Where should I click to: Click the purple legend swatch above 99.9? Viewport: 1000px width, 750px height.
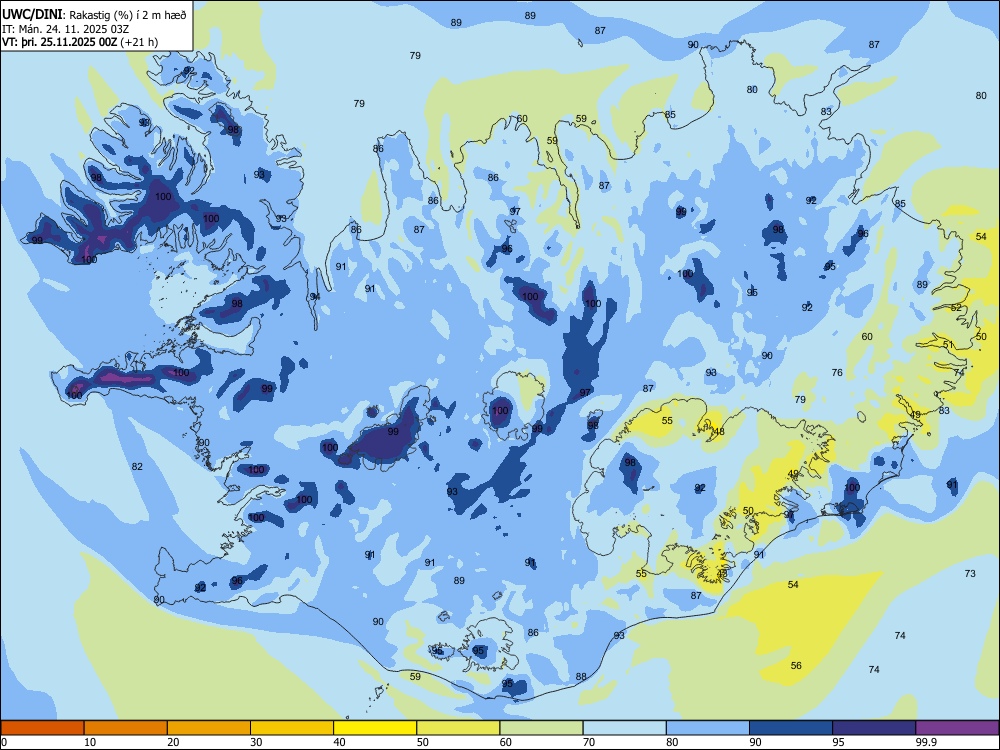(x=957, y=728)
